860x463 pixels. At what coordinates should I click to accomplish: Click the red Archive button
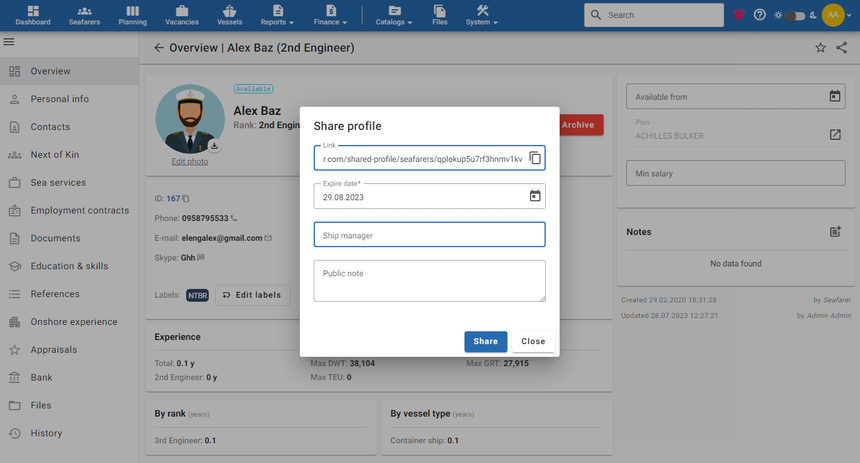pyautogui.click(x=581, y=125)
